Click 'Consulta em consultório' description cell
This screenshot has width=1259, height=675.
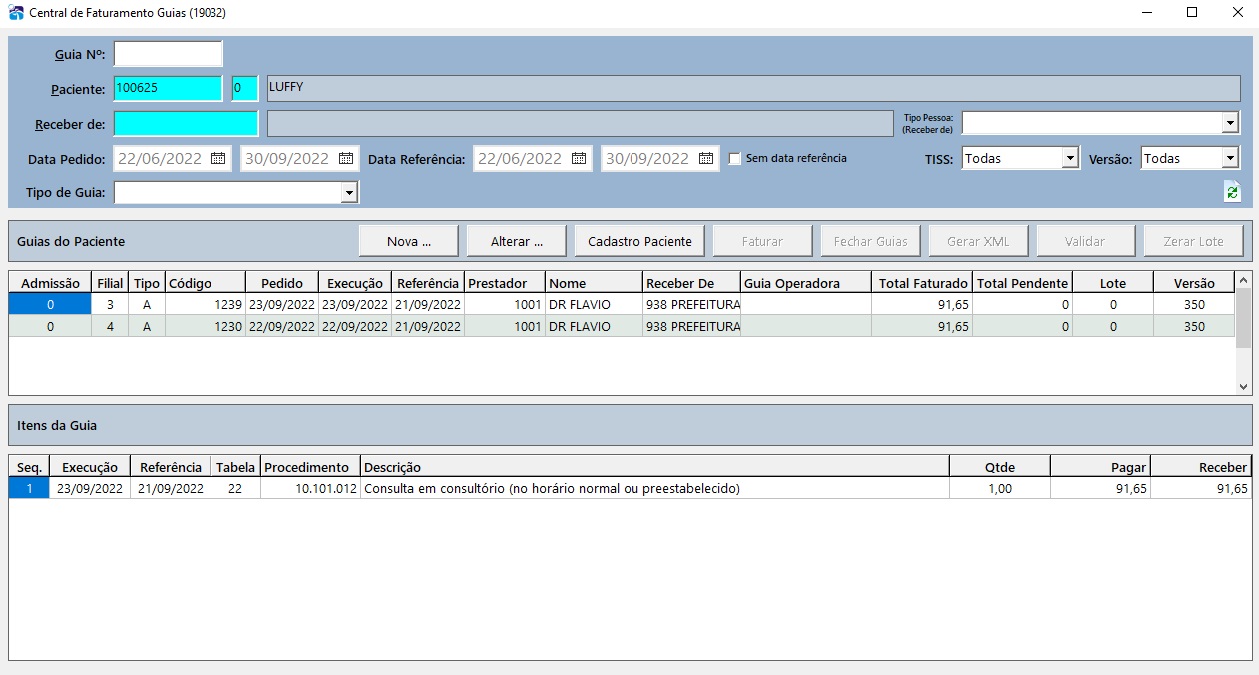[654, 488]
